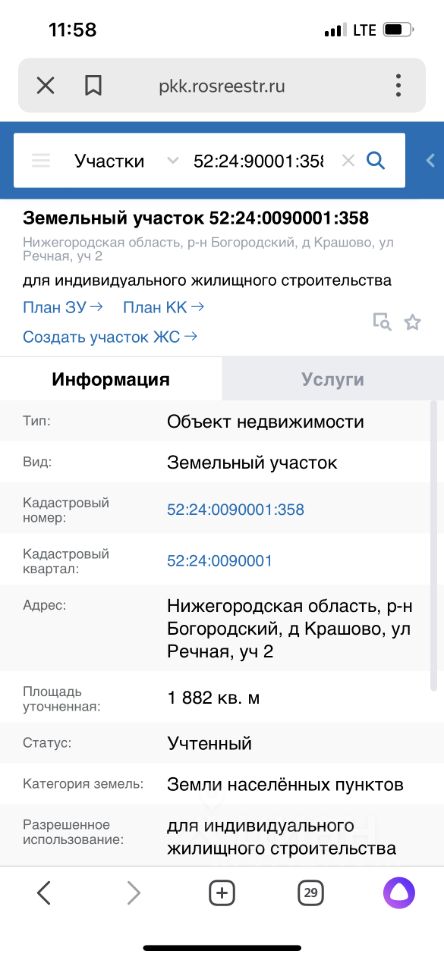Viewport: 444px width, 960px height.
Task: Open the hamburger menu beside Участки
Action: pyautogui.click(x=41, y=161)
